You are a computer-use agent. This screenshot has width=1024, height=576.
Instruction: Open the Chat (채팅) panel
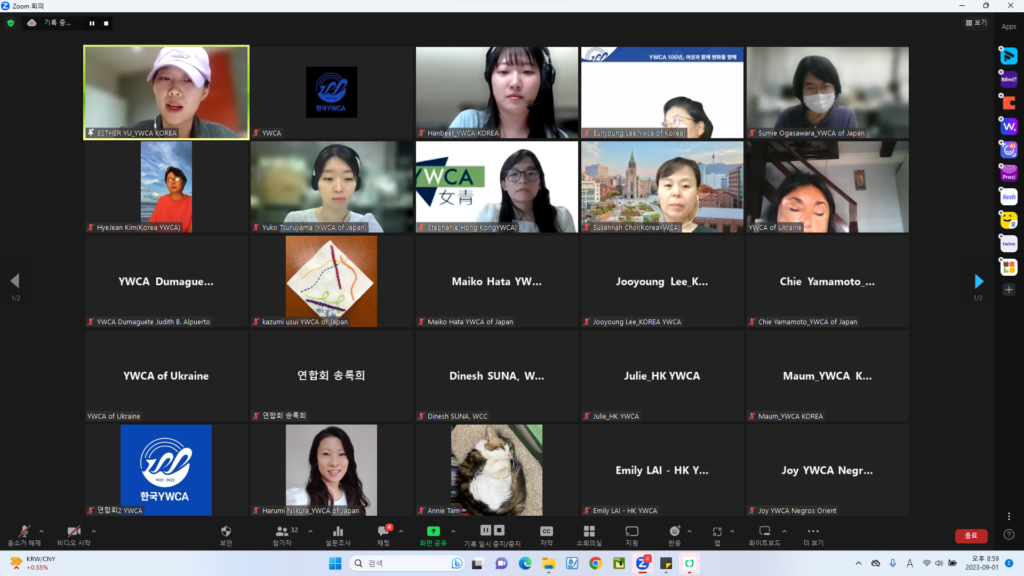(x=382, y=534)
